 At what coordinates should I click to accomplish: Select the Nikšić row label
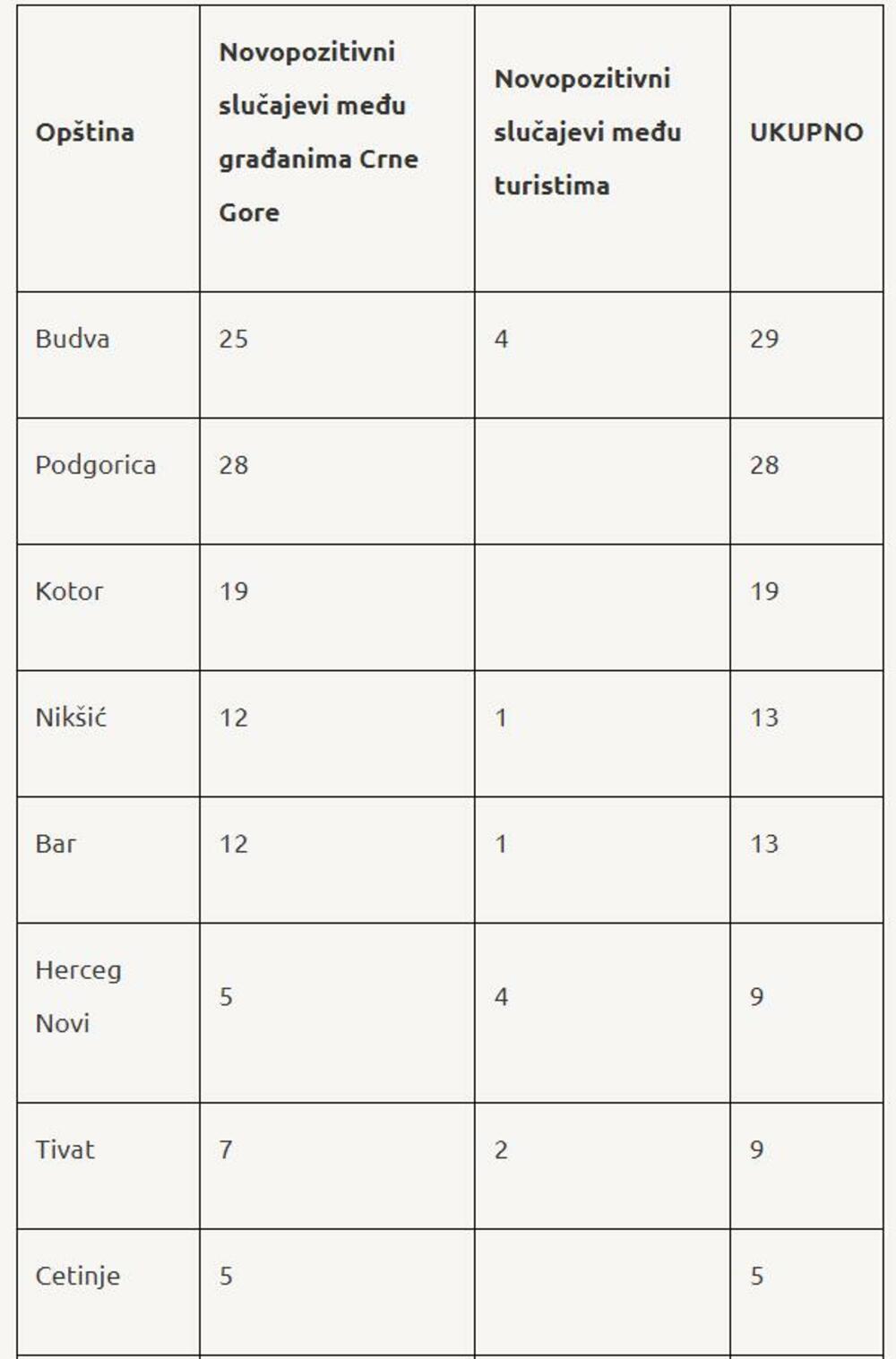click(x=71, y=718)
